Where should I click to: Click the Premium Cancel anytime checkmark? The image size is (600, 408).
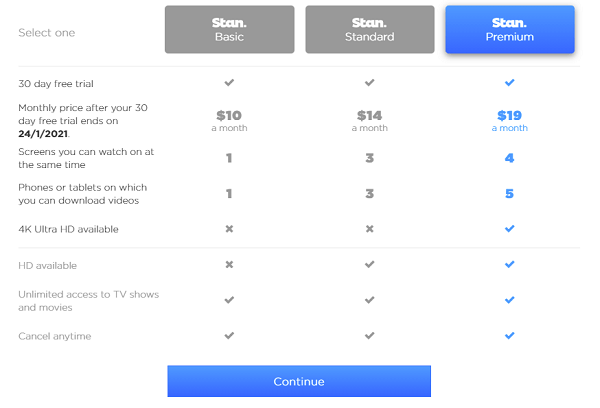[509, 336]
